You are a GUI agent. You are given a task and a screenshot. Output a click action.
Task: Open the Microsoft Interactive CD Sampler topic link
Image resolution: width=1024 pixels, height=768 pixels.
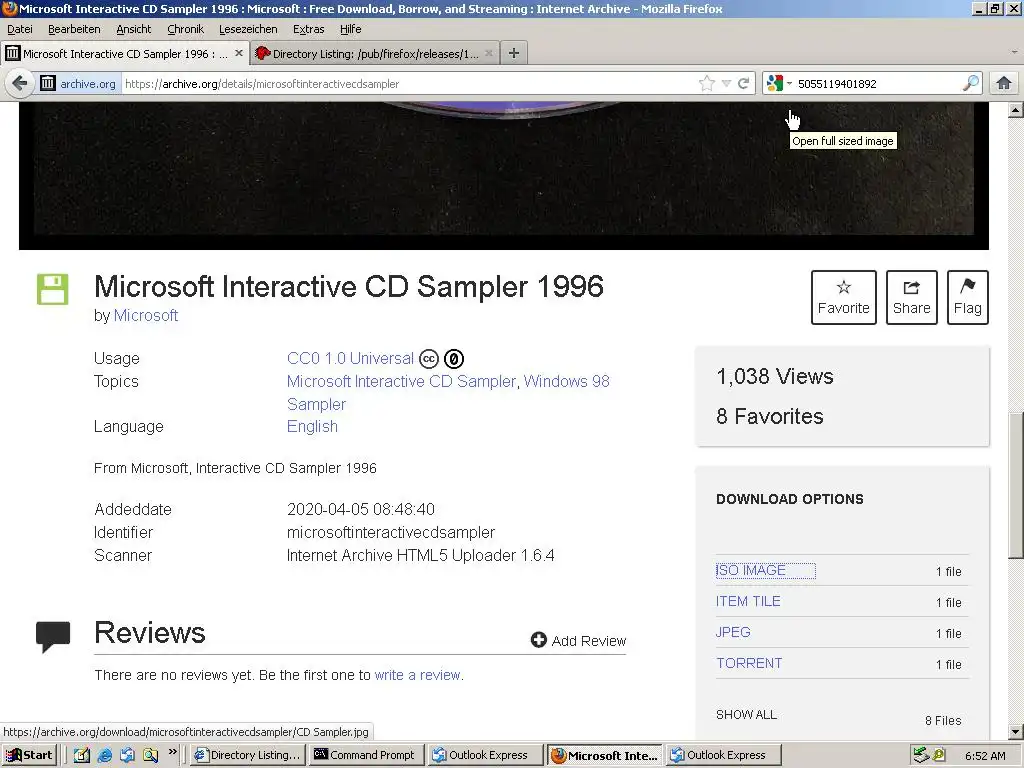(402, 381)
